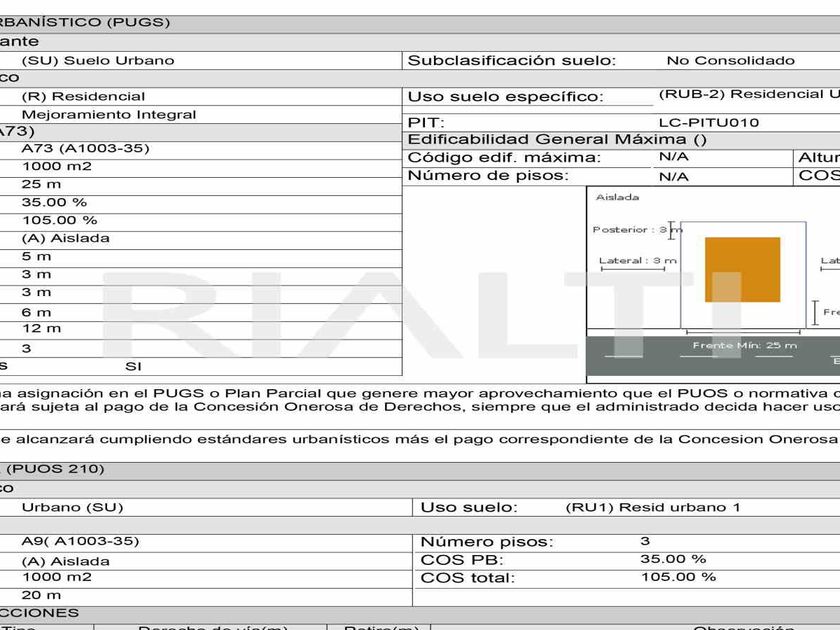Click the '(PUGS)' header at top
The height and width of the screenshot is (630, 840).
pos(138,22)
